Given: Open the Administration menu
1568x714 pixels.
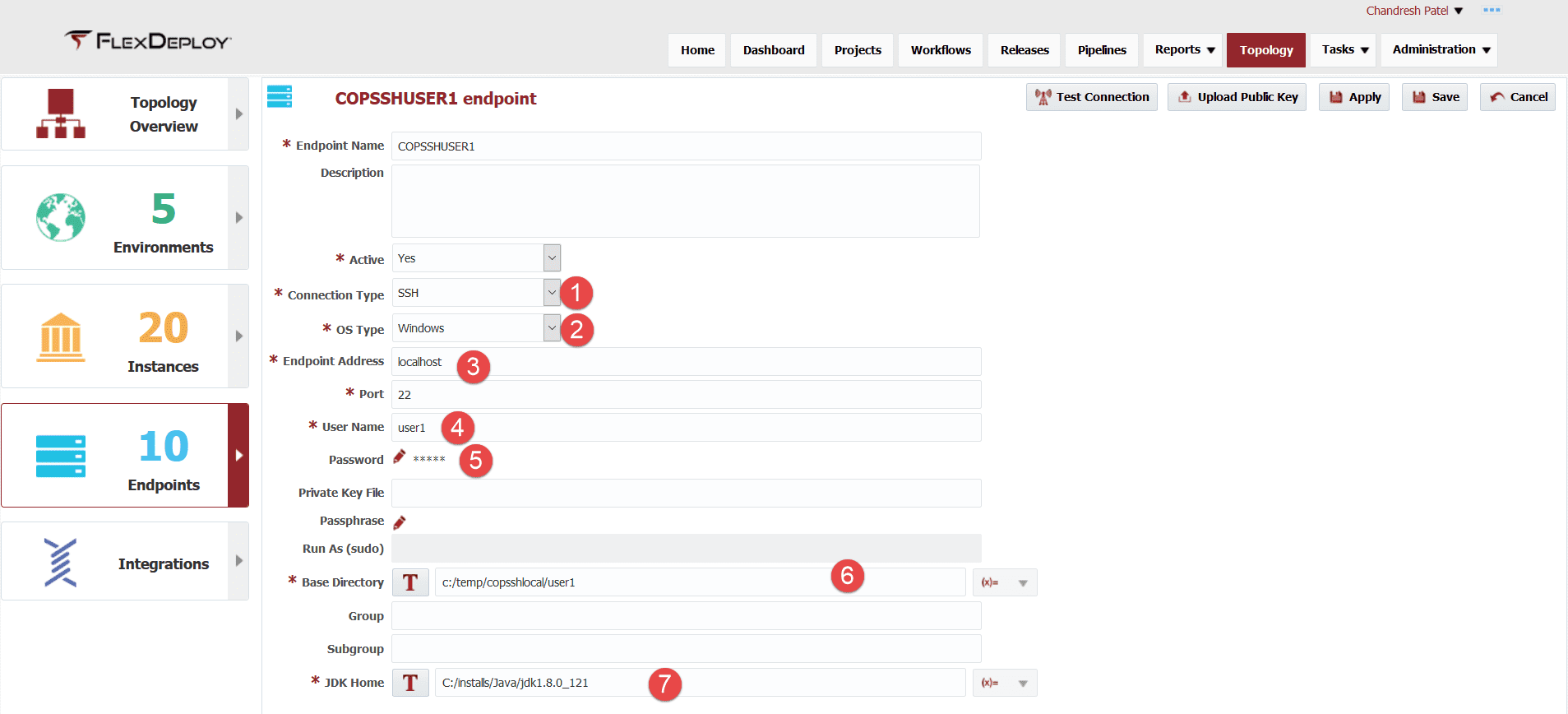Looking at the screenshot, I should [x=1440, y=50].
